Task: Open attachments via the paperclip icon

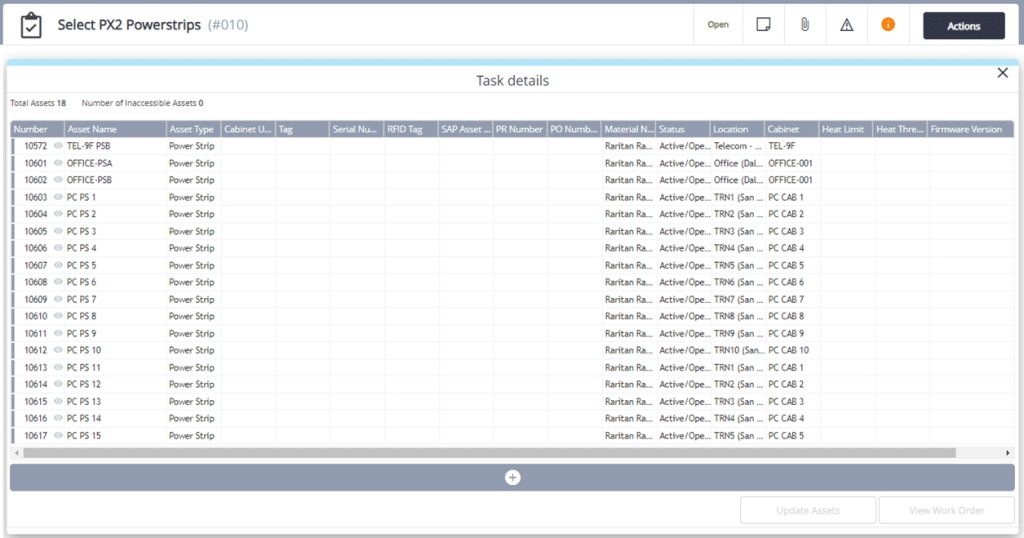Action: 805,25
